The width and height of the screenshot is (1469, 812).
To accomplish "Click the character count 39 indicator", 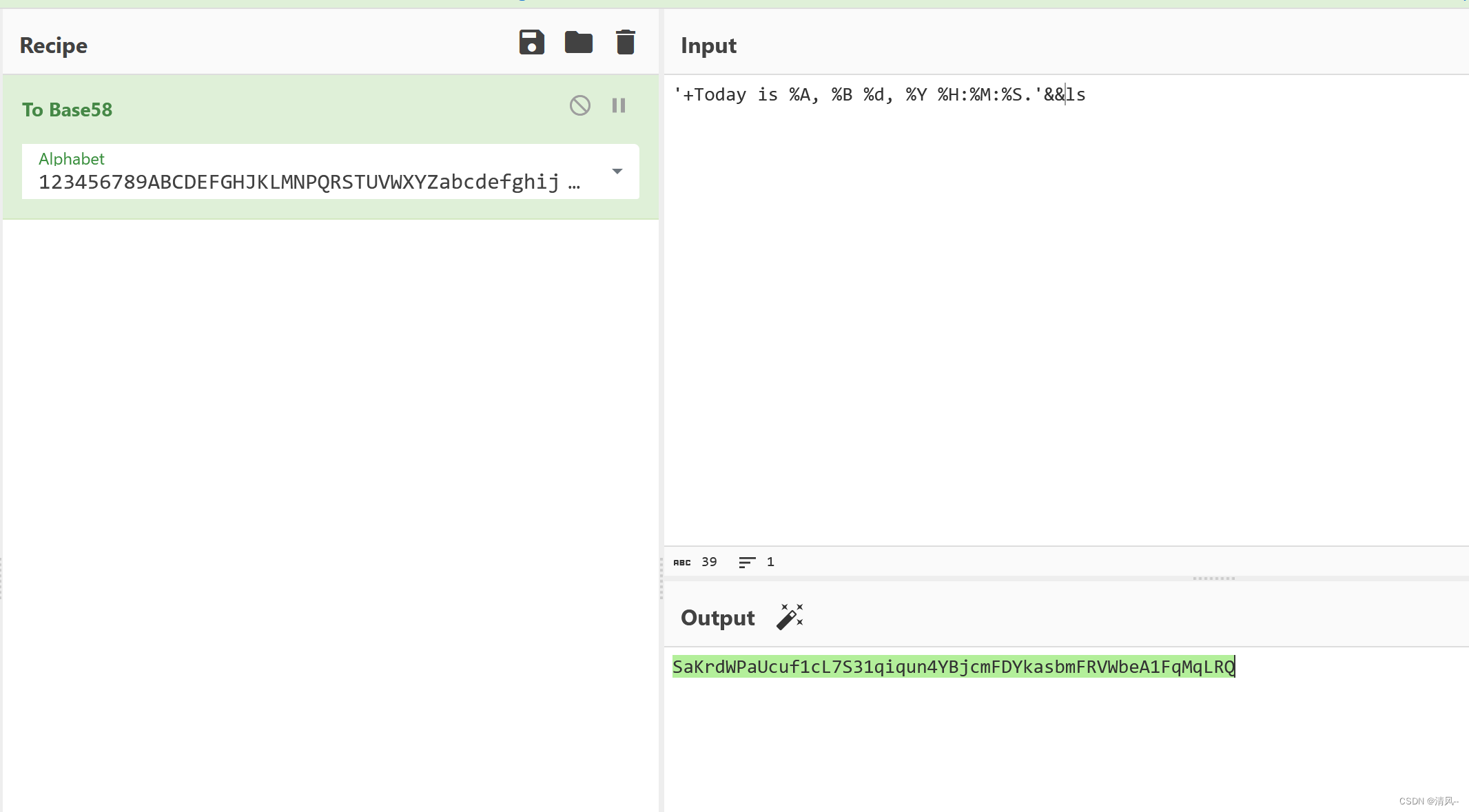I will point(709,562).
